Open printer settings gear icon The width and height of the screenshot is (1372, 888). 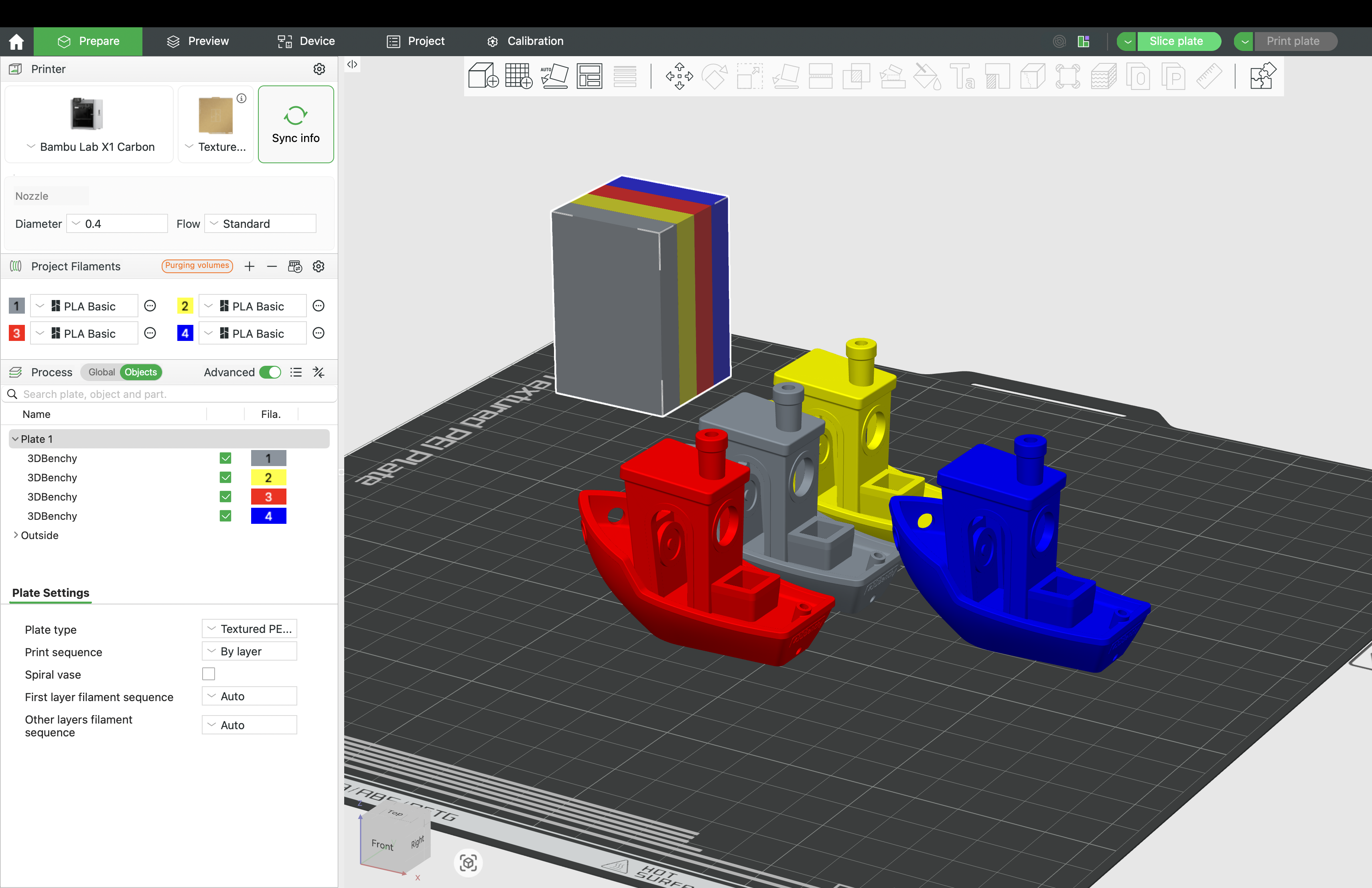pyautogui.click(x=319, y=69)
